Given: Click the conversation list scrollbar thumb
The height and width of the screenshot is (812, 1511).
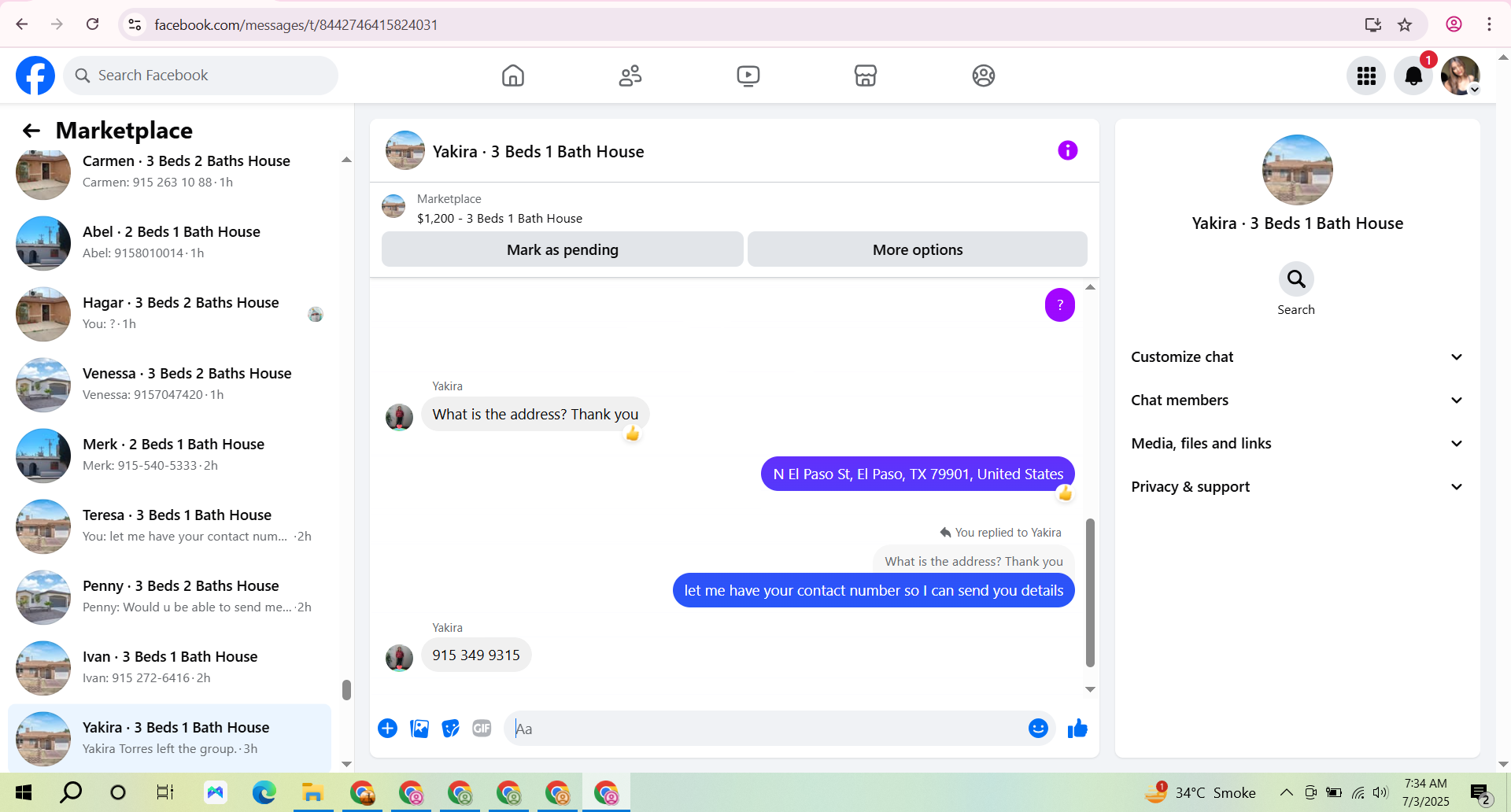Looking at the screenshot, I should pos(346,690).
